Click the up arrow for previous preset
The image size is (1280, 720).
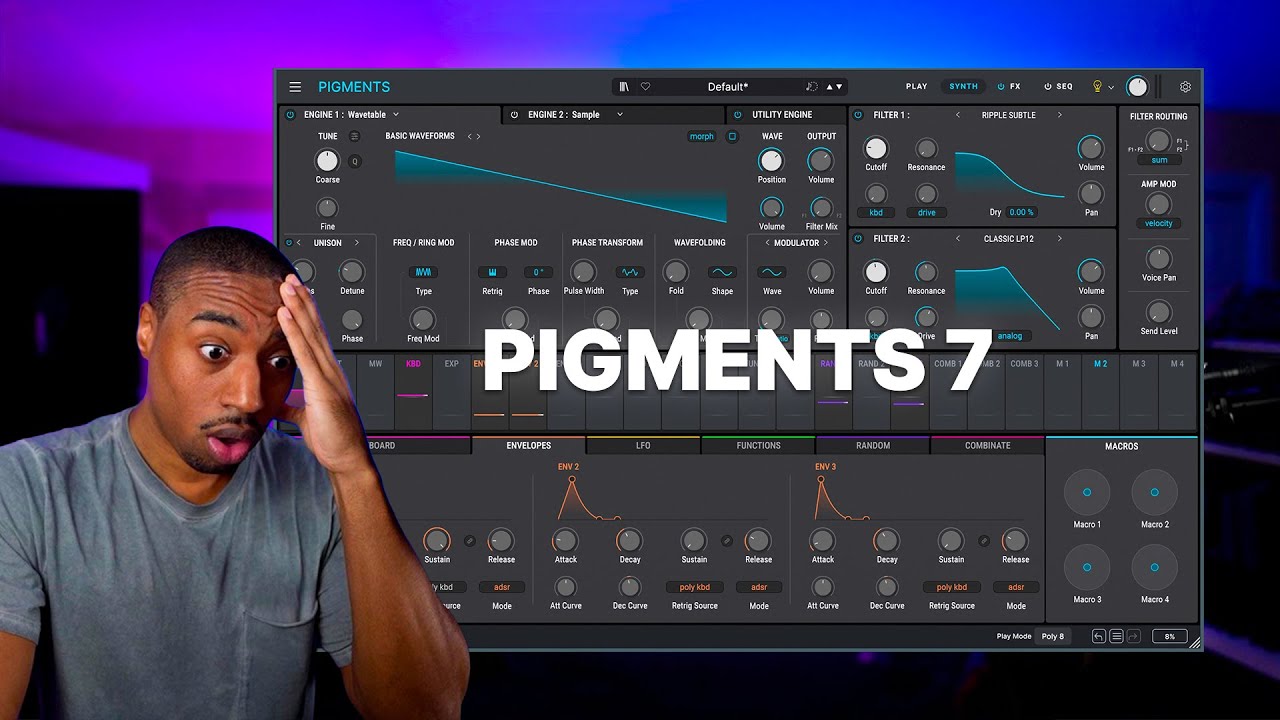828,87
